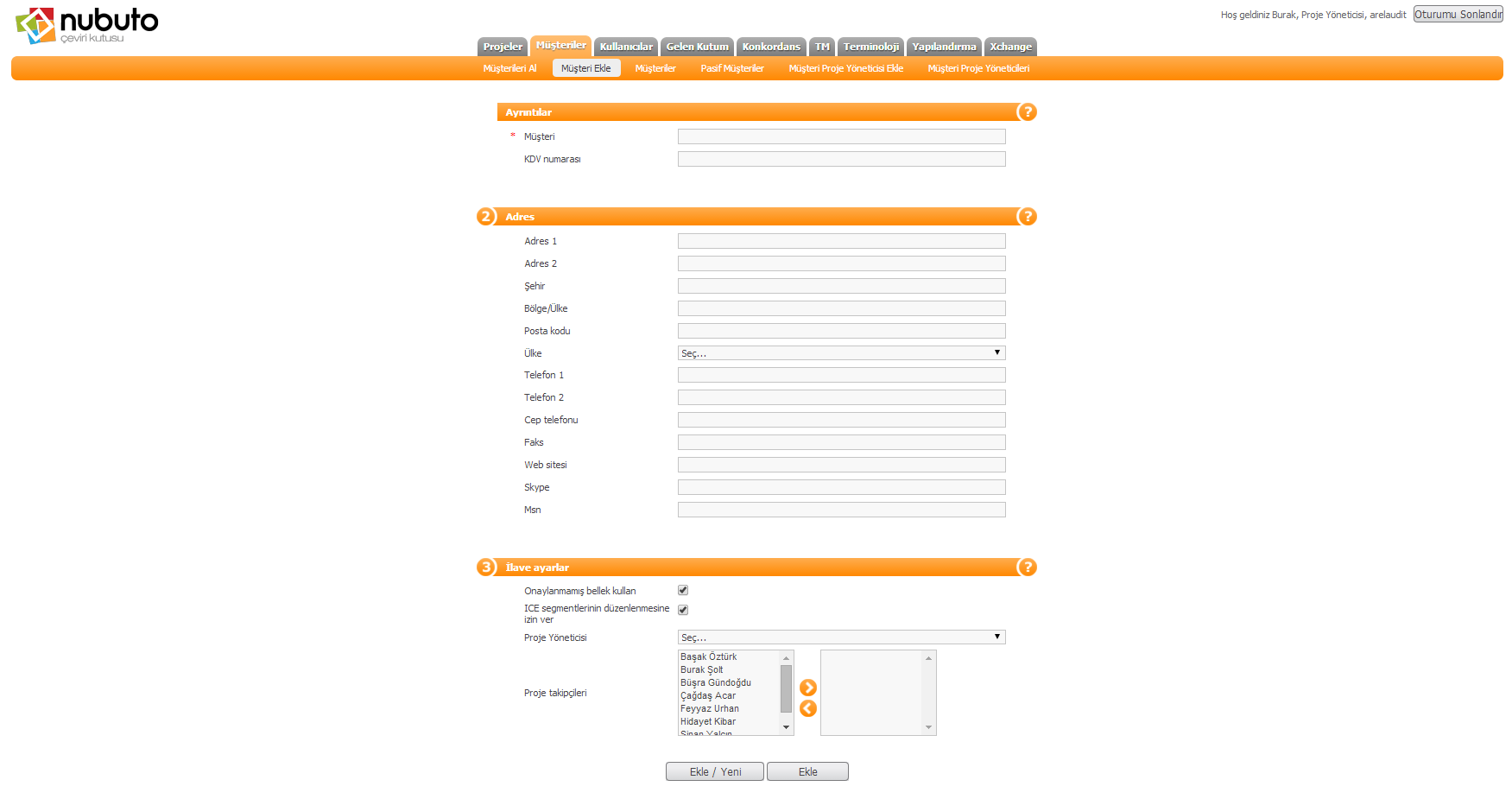Open help for the Adres section

(1027, 216)
